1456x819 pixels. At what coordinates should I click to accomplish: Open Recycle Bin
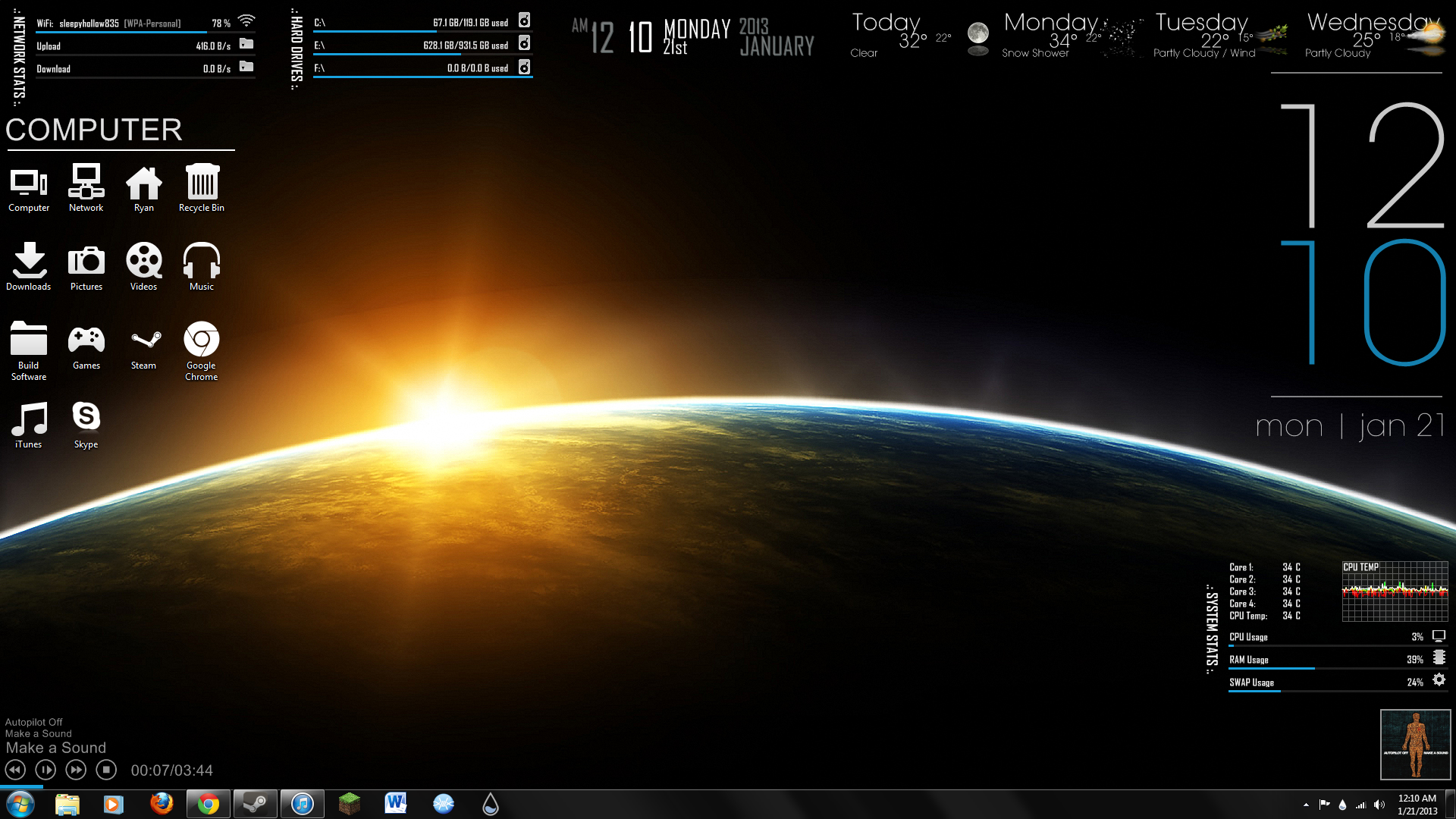200,186
